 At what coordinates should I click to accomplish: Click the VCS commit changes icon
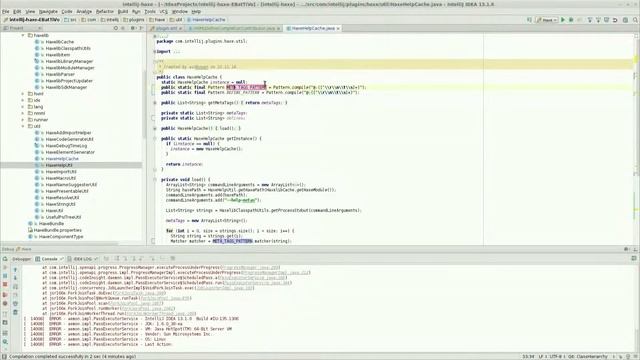(x=598, y=20)
